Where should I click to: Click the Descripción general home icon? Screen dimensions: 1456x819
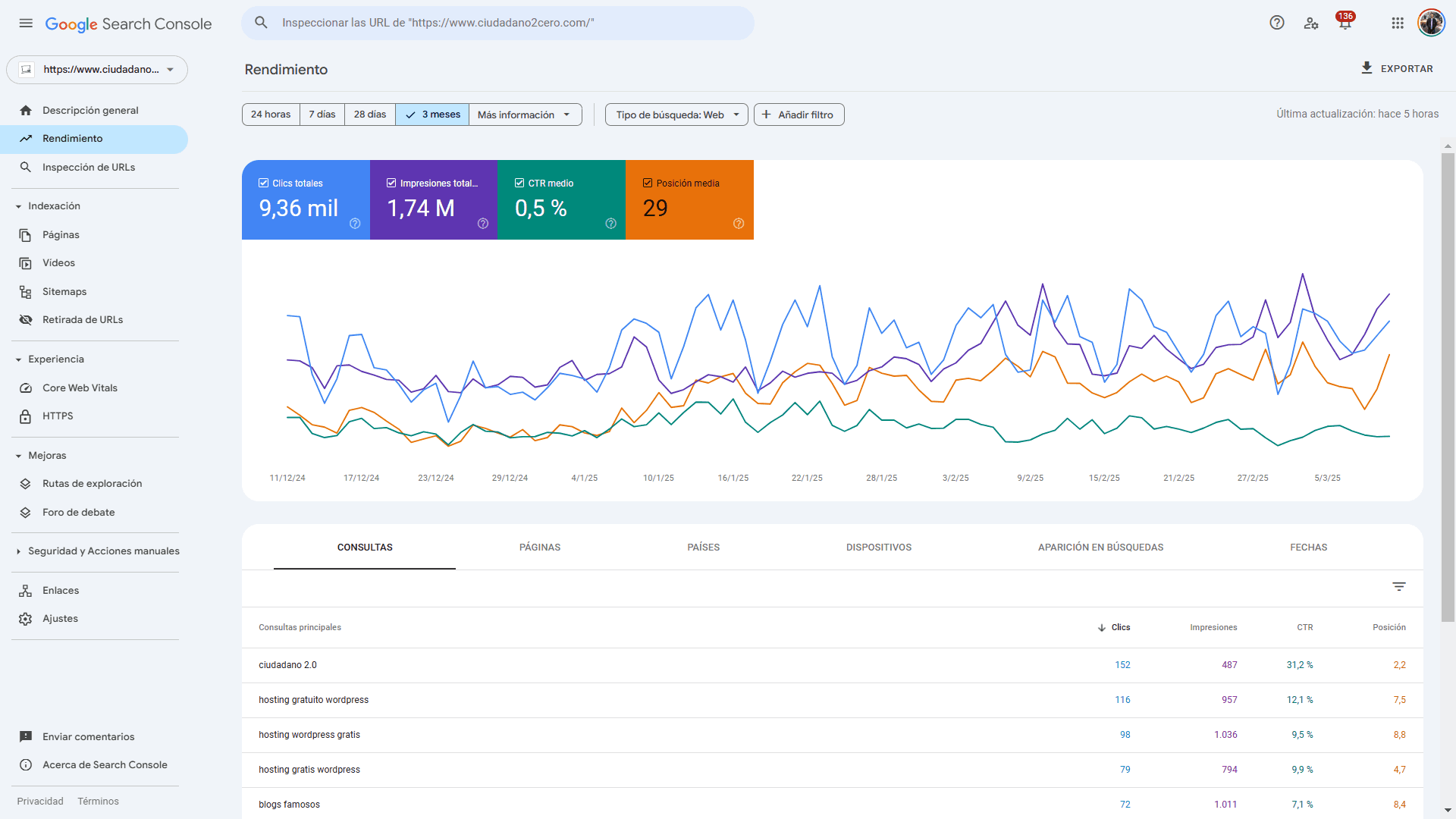coord(26,111)
